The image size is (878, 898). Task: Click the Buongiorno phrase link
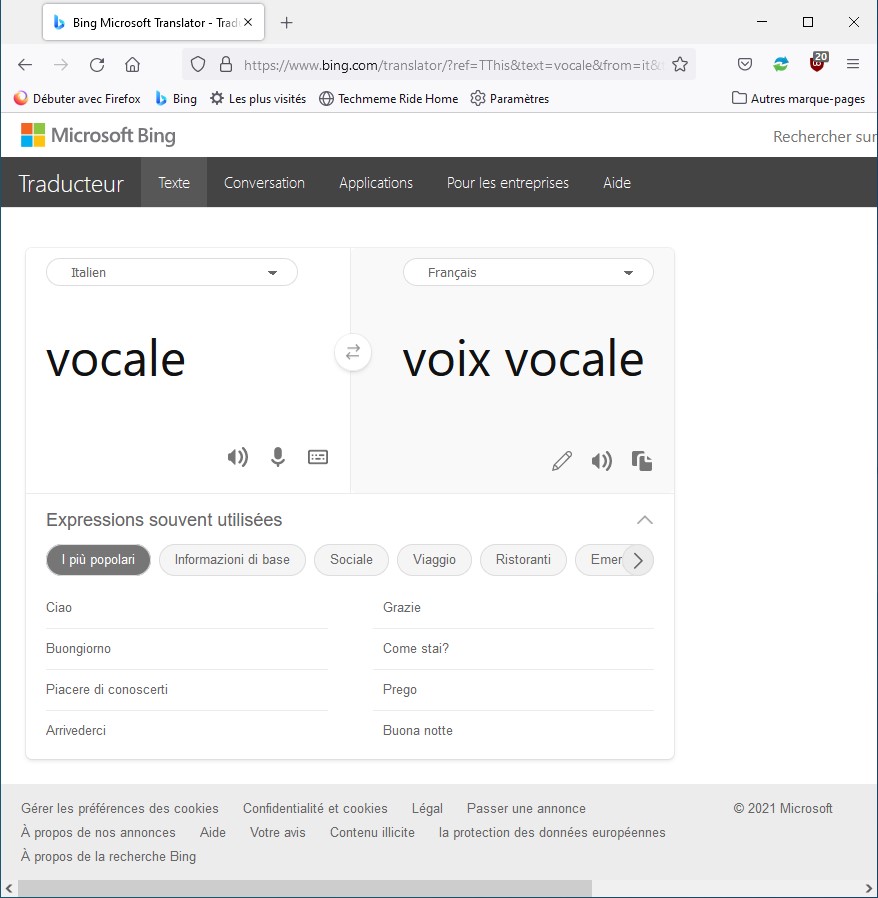click(x=79, y=649)
